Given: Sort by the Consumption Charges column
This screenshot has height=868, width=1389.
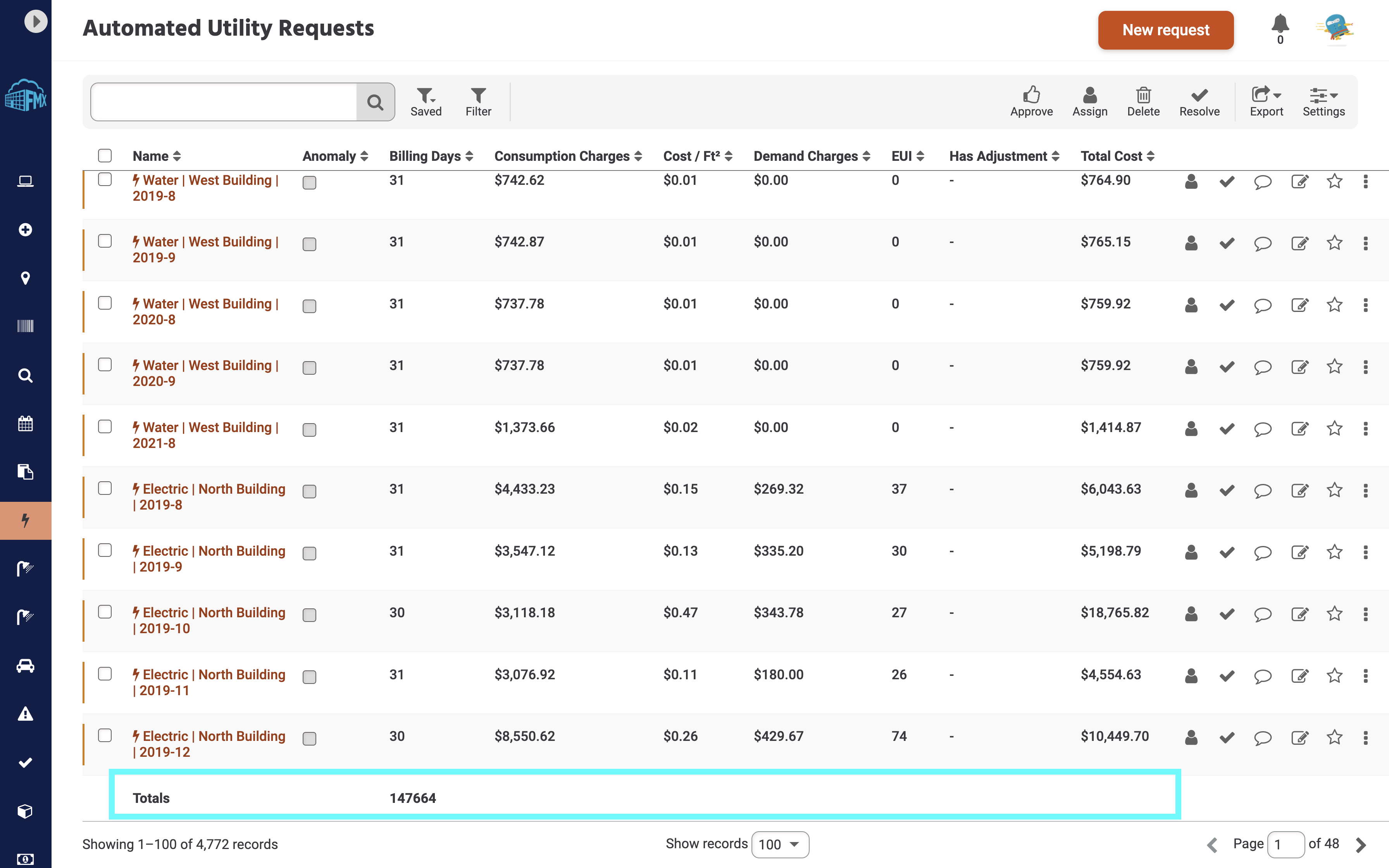Looking at the screenshot, I should tap(568, 156).
